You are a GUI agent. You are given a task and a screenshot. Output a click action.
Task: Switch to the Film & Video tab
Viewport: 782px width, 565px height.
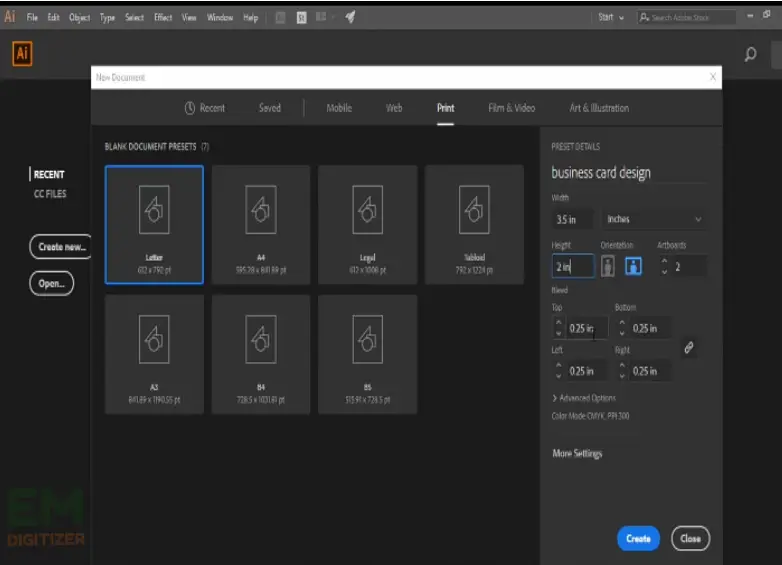(512, 108)
